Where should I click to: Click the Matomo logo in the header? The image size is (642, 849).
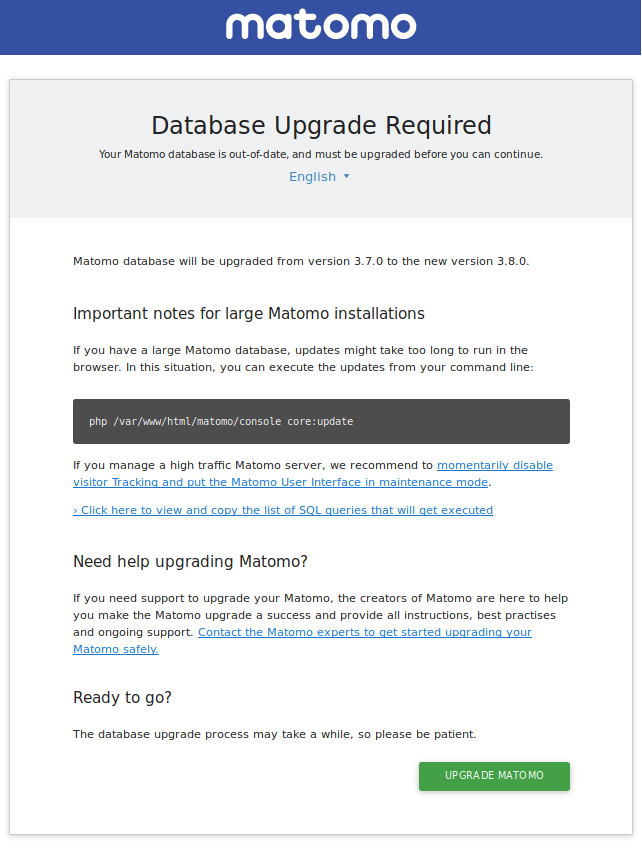click(x=320, y=25)
